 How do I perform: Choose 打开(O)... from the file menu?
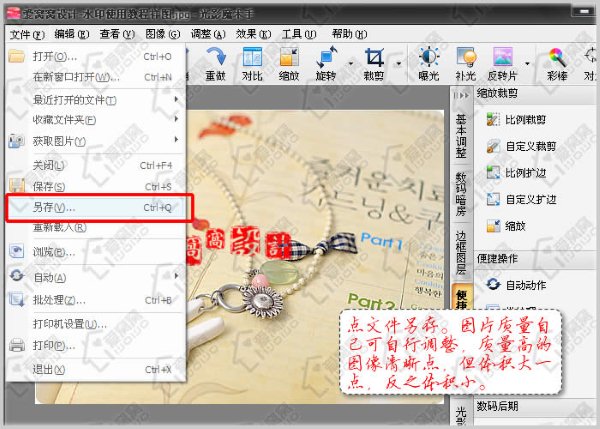tap(96, 57)
